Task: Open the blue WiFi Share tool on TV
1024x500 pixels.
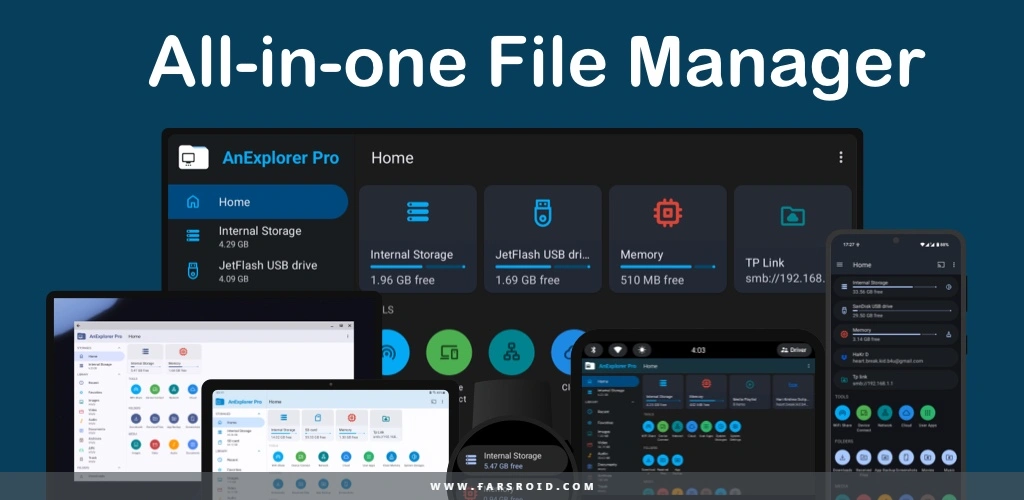Action: point(394,352)
